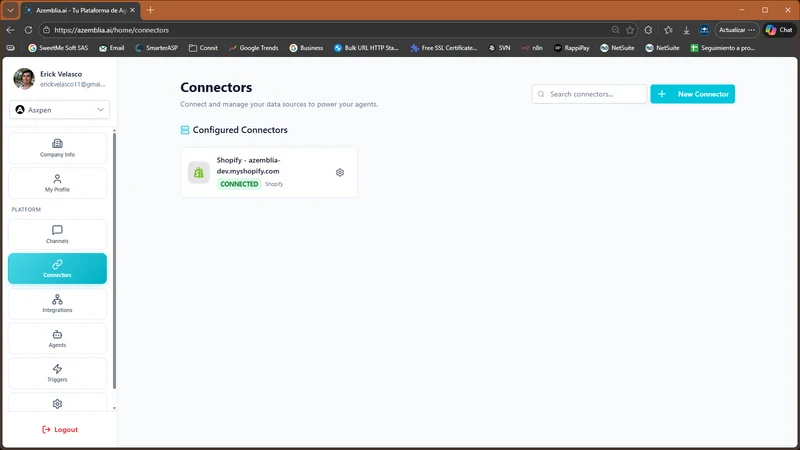Go to Channels section

click(57, 234)
